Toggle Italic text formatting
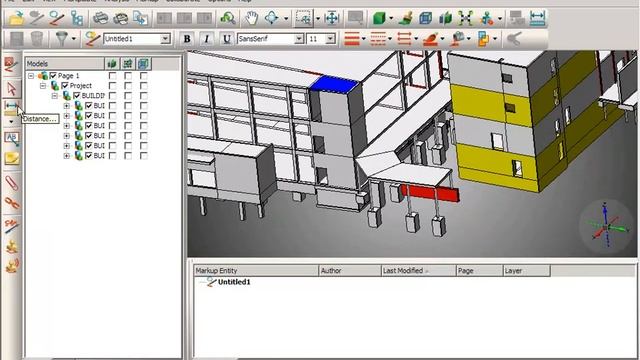 click(207, 39)
